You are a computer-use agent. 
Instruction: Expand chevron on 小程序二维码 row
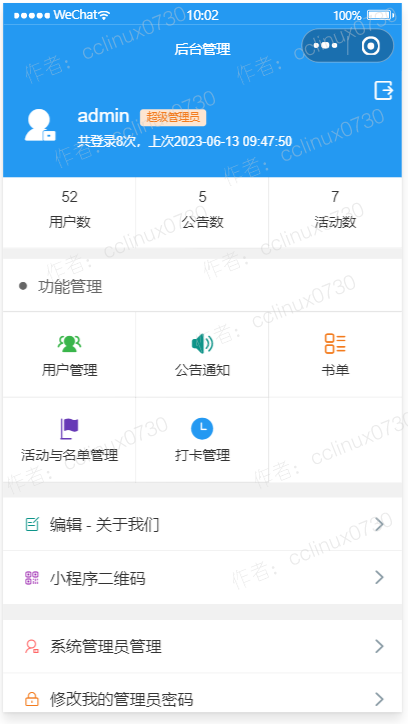[379, 578]
